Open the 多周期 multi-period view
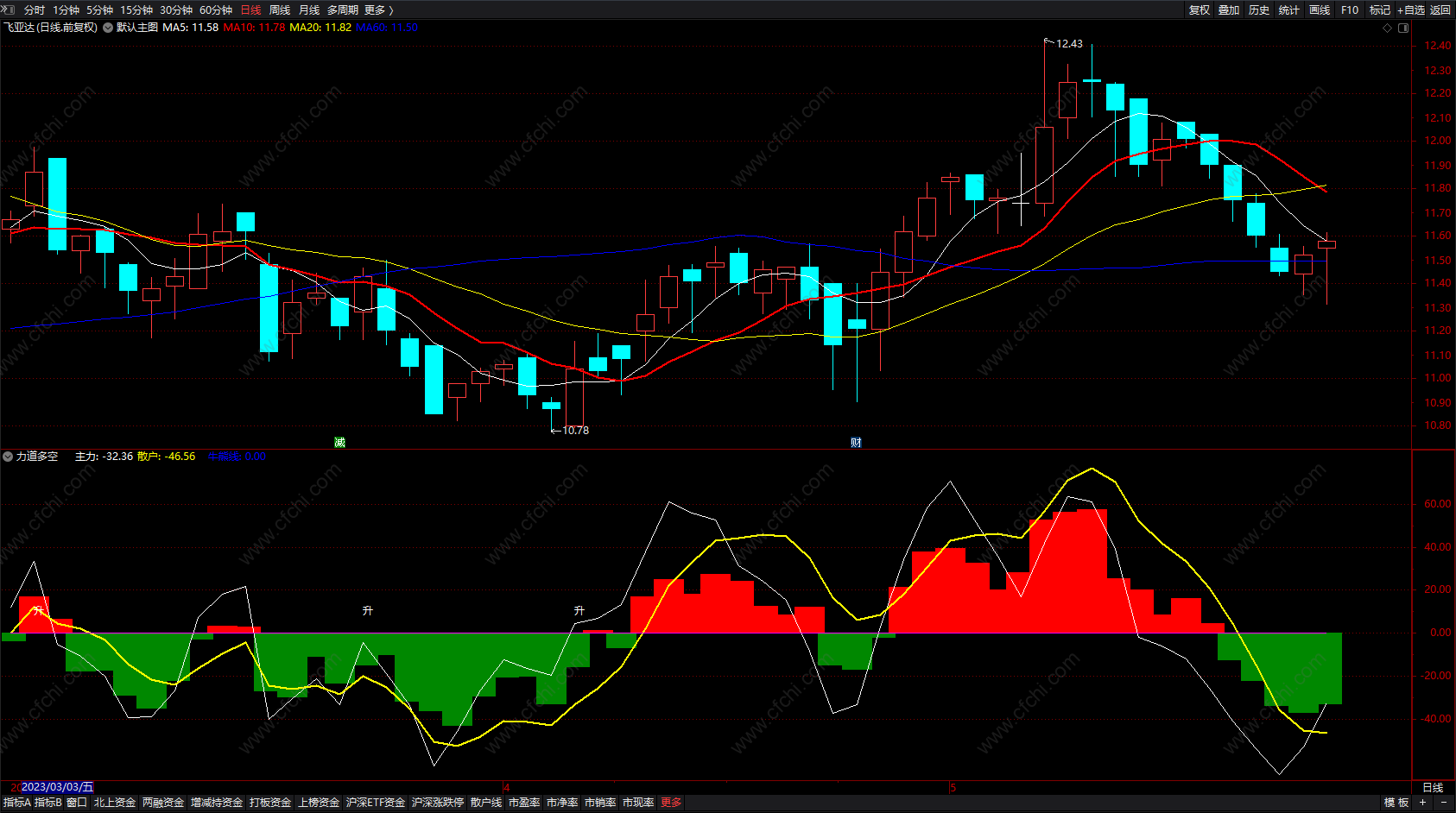The width and height of the screenshot is (1456, 813). (x=343, y=10)
